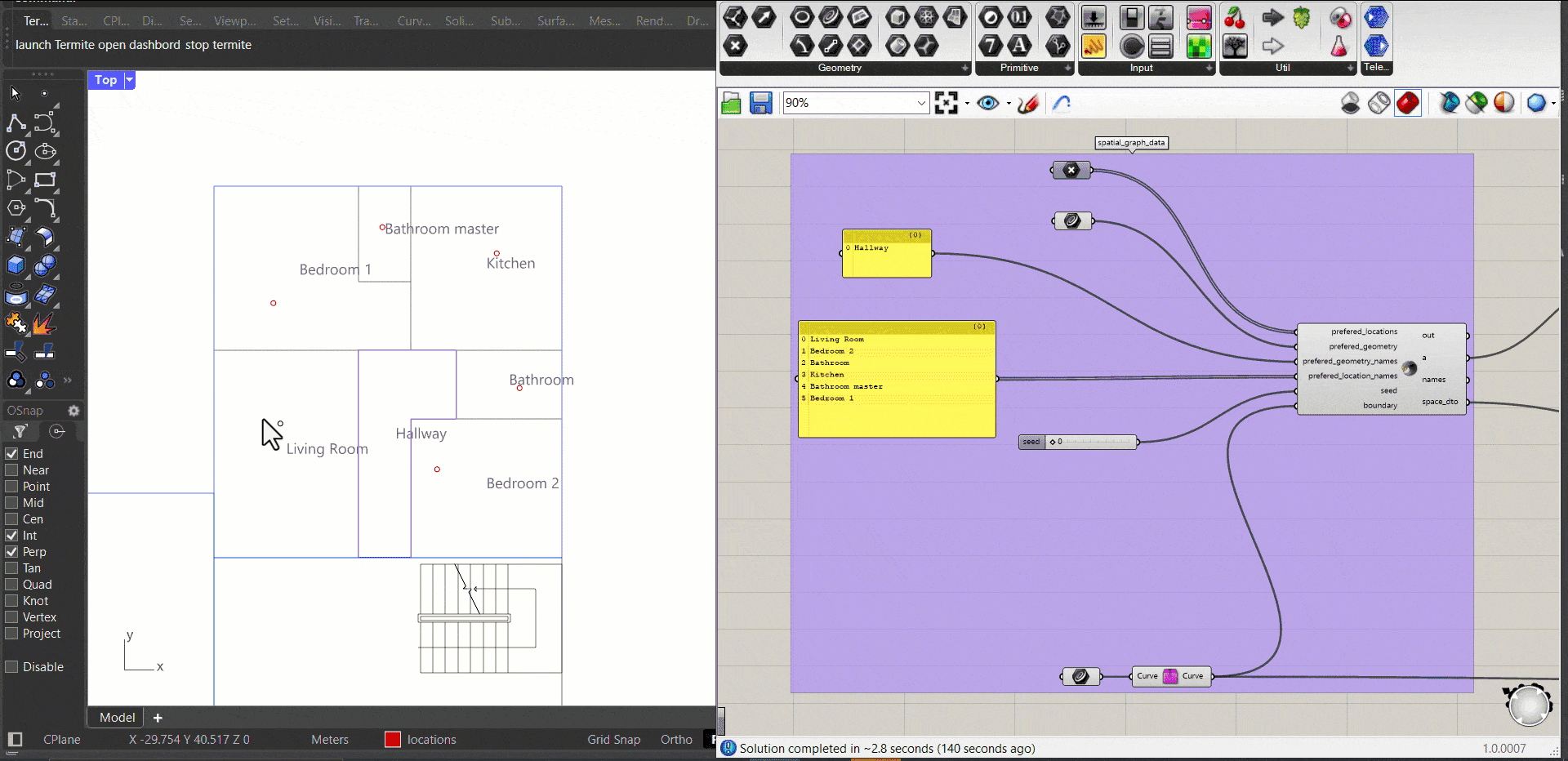
Task: Save the Grasshopper document with floppy icon
Action: [761, 103]
